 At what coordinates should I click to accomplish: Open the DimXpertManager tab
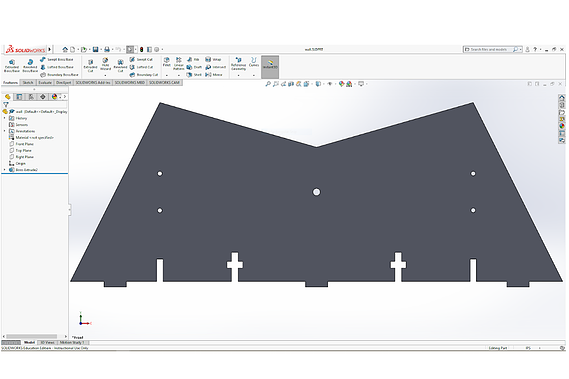point(43,97)
